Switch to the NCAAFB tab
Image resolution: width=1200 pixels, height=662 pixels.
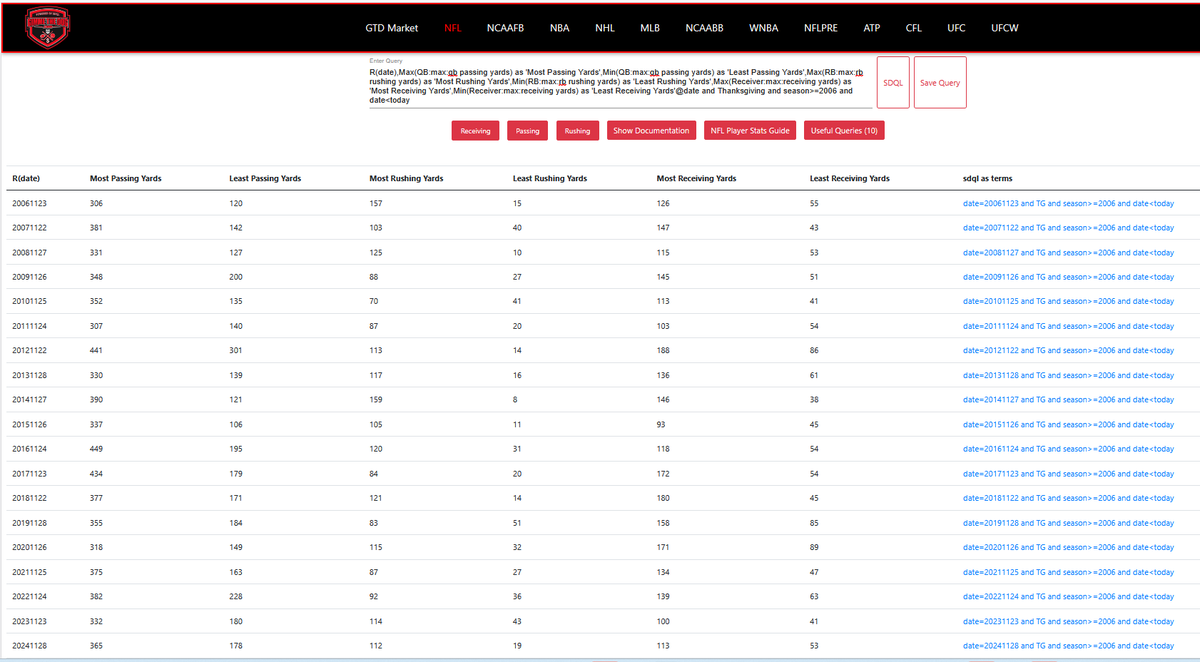tap(505, 28)
